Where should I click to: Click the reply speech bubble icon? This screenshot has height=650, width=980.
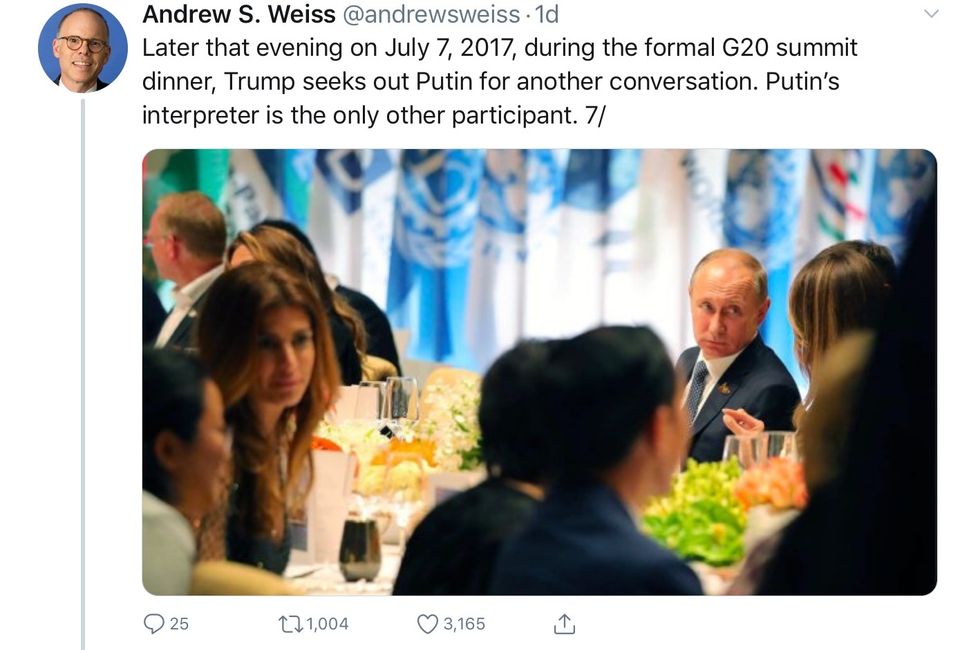pos(153,624)
